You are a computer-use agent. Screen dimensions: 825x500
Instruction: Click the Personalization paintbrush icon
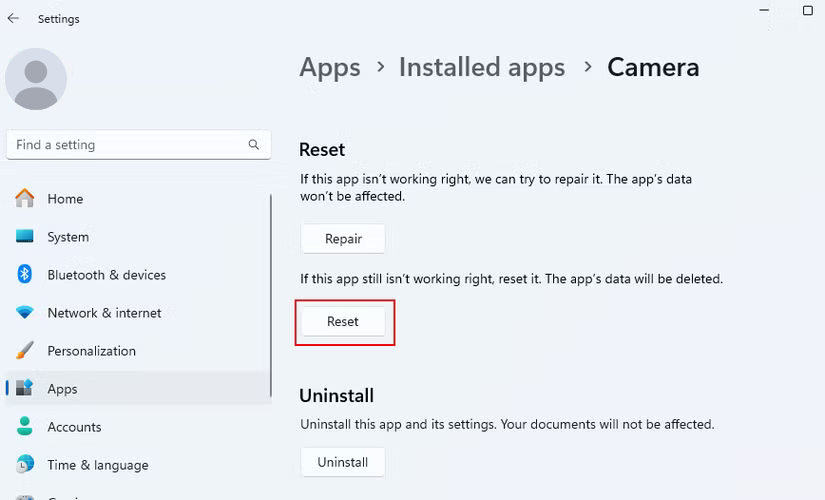pyautogui.click(x=25, y=351)
